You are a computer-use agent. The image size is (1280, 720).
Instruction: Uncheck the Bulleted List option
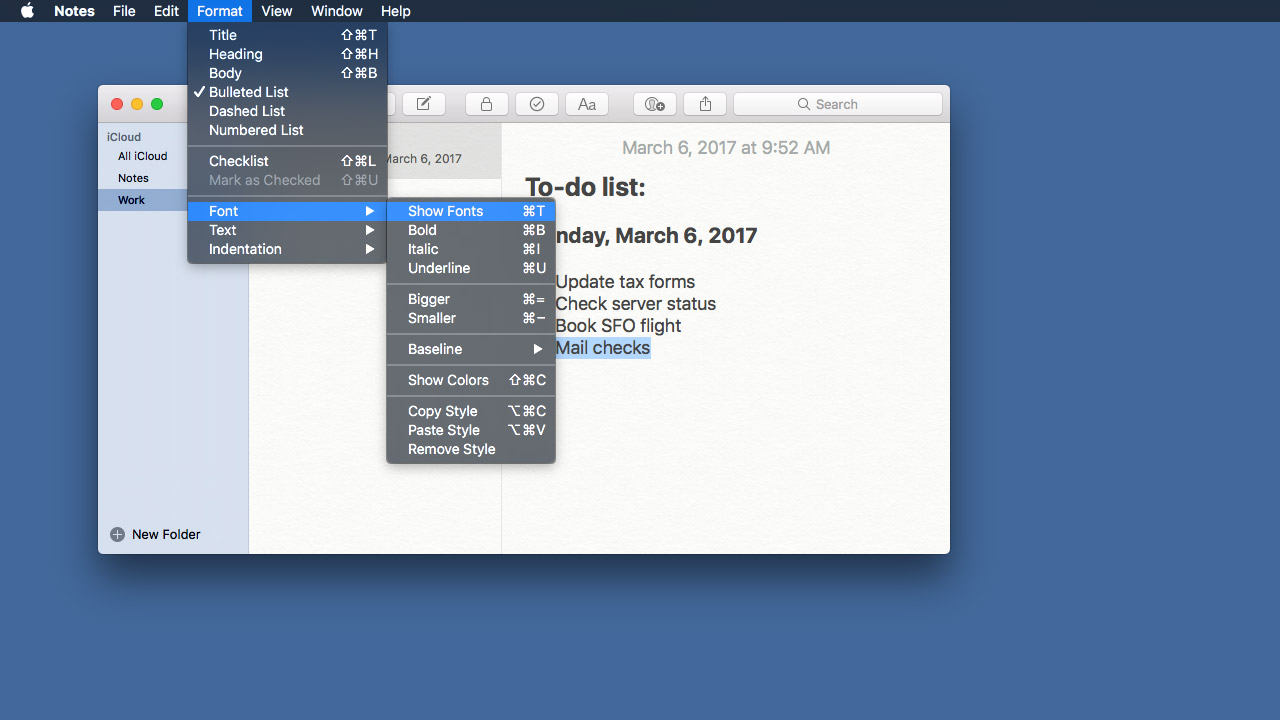click(287, 92)
